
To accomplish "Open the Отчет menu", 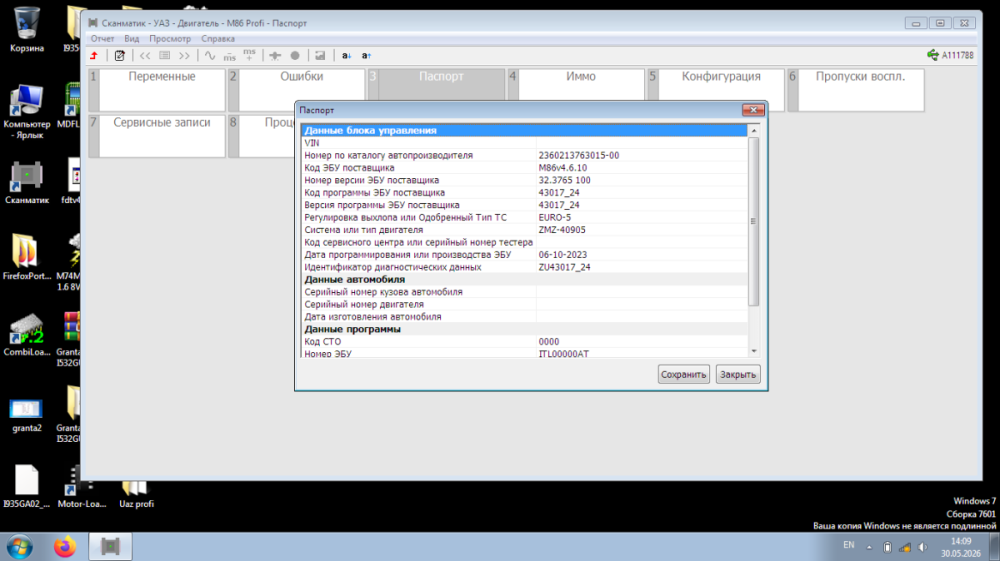I will pos(102,39).
